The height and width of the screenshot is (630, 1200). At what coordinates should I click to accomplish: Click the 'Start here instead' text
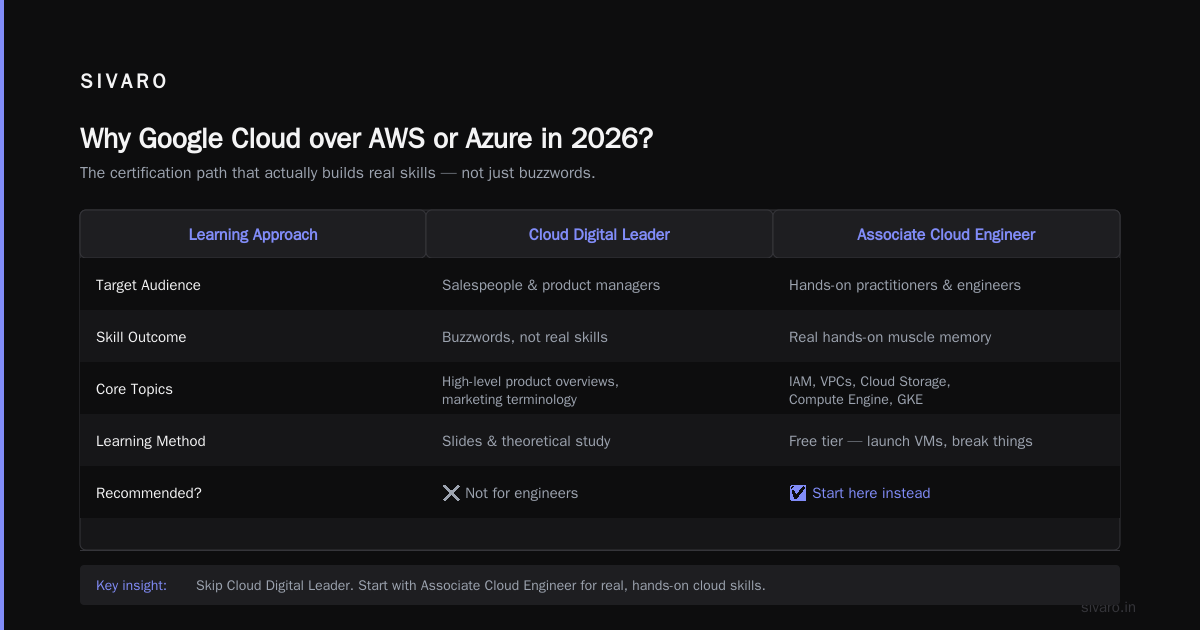point(871,493)
